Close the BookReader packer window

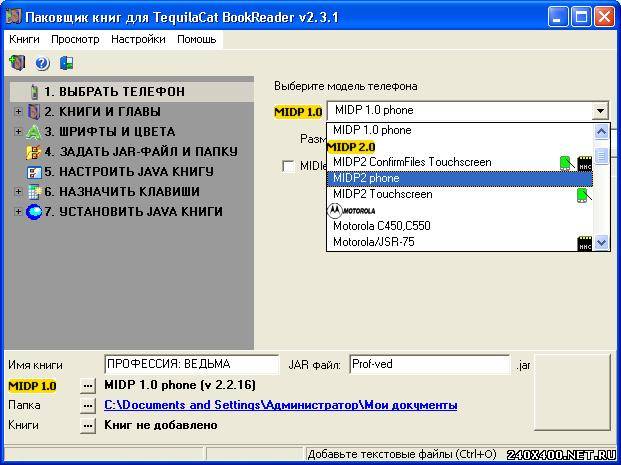tap(605, 17)
